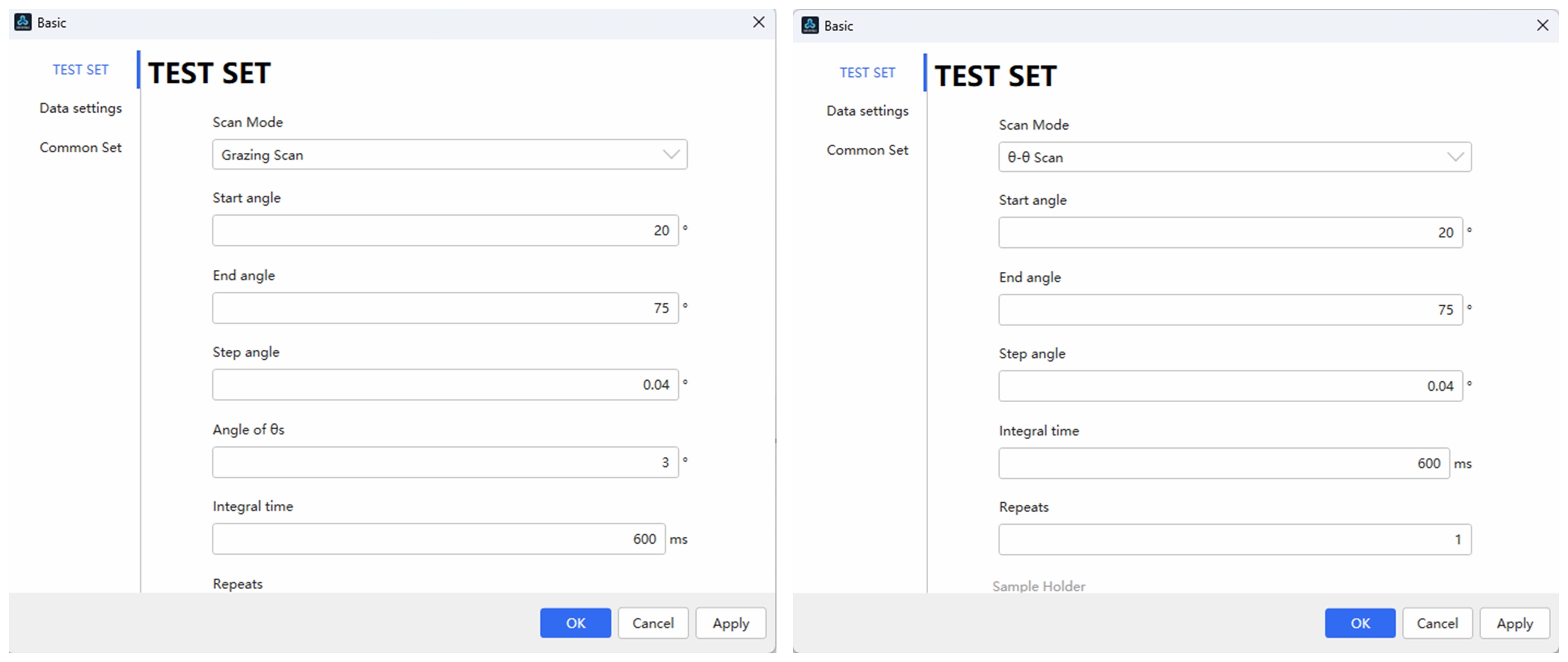Click the Integral time field in Grazing Scan dialog
The width and height of the screenshot is (1568, 662).
click(438, 539)
